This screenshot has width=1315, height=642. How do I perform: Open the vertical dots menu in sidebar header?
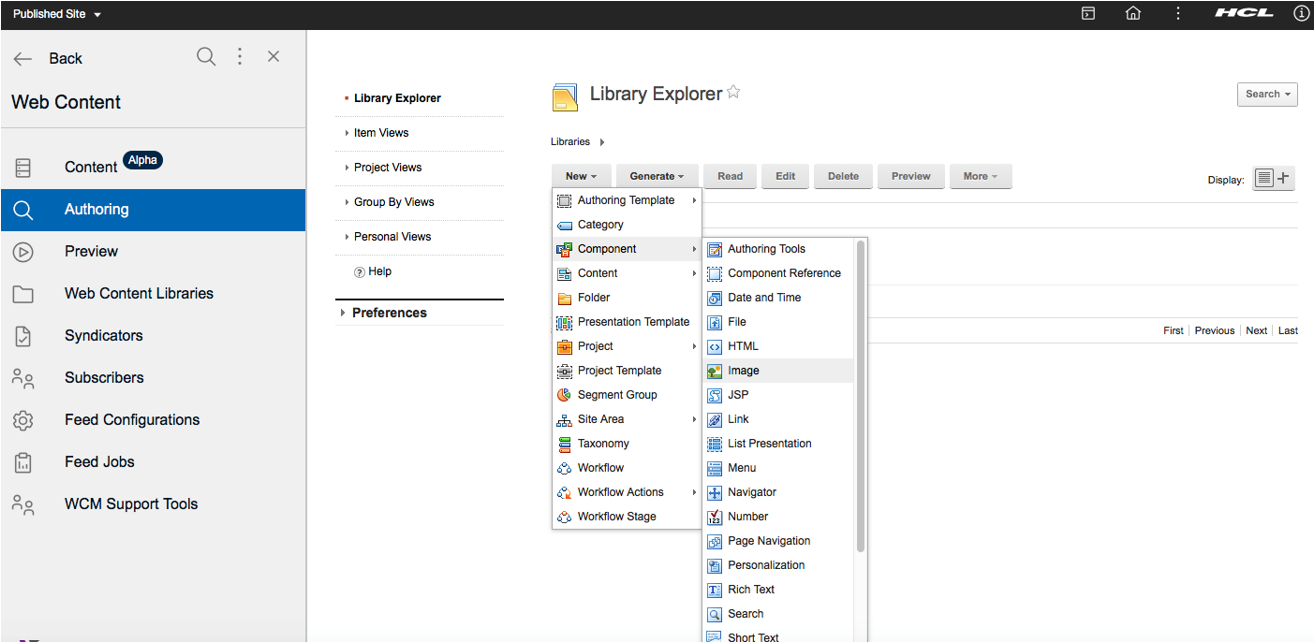point(240,57)
